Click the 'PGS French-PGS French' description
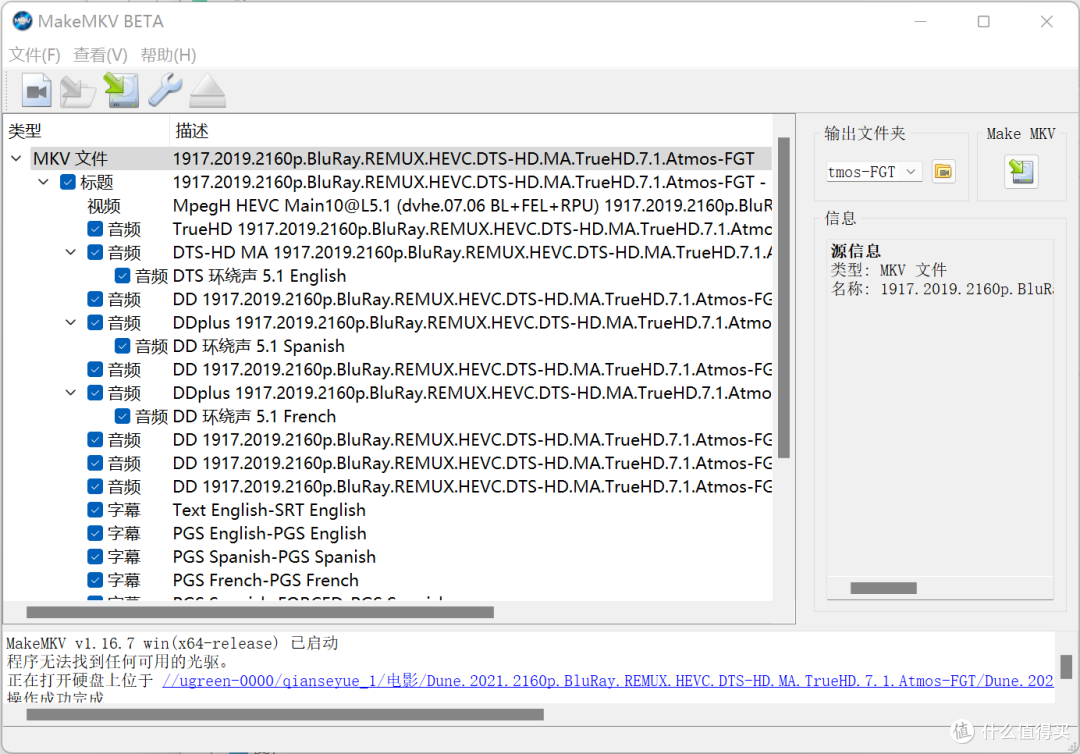This screenshot has height=754, width=1080. [x=266, y=580]
